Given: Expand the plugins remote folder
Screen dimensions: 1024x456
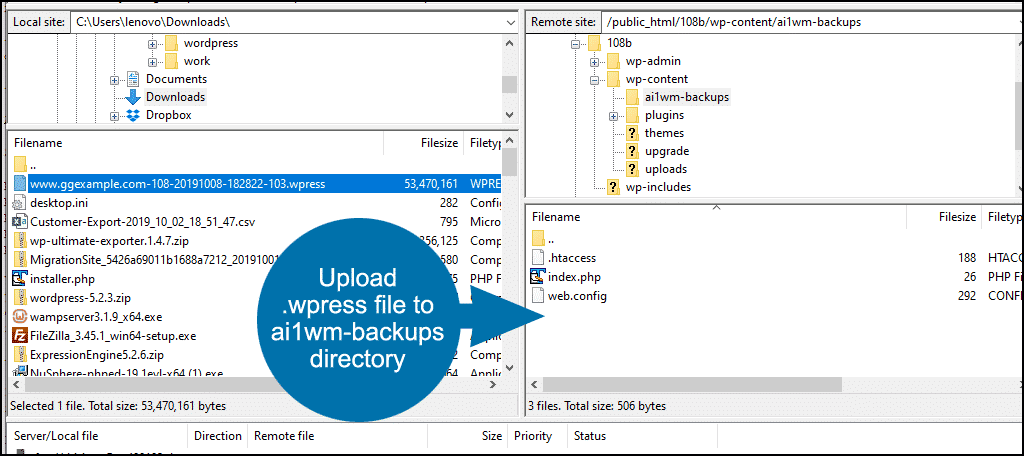Looking at the screenshot, I should click(x=613, y=116).
